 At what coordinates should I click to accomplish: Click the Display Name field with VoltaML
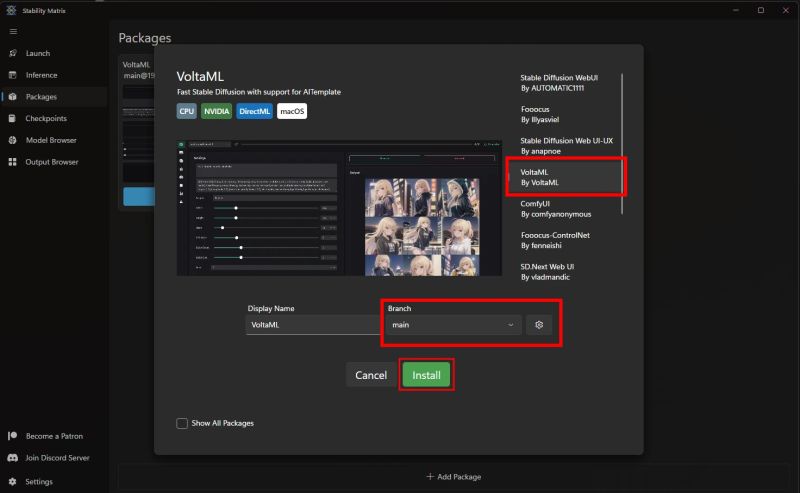(x=313, y=325)
